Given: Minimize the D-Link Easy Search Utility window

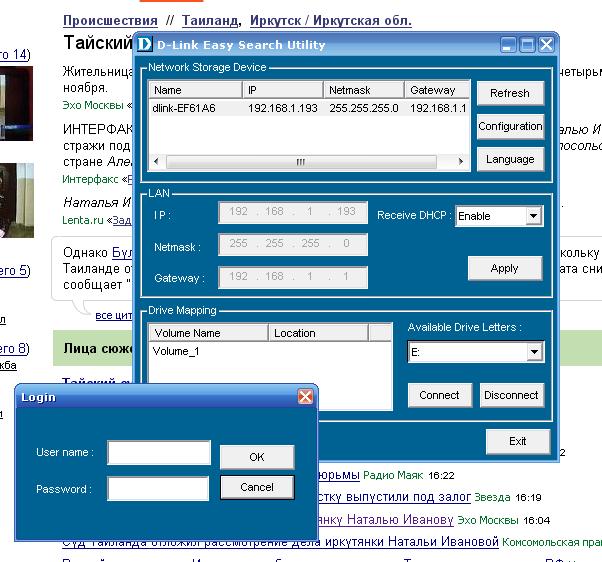Looking at the screenshot, I should (508, 45).
